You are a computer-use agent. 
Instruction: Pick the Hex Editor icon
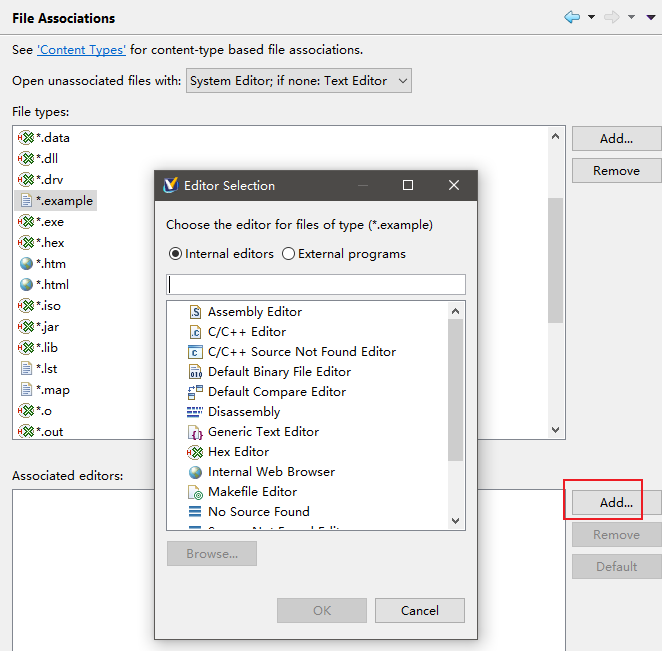pos(195,452)
